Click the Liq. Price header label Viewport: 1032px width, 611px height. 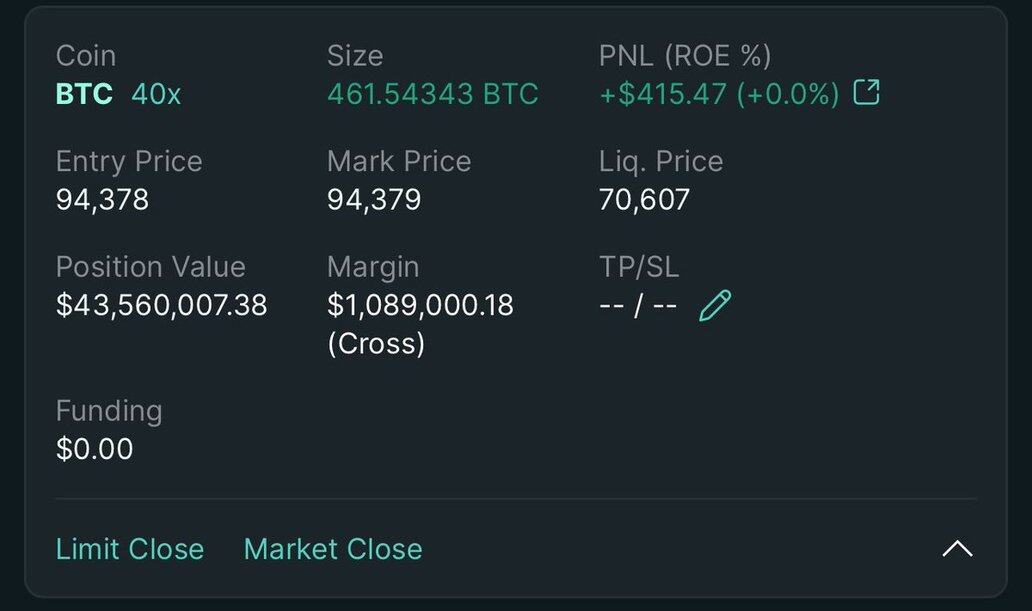[x=660, y=161]
